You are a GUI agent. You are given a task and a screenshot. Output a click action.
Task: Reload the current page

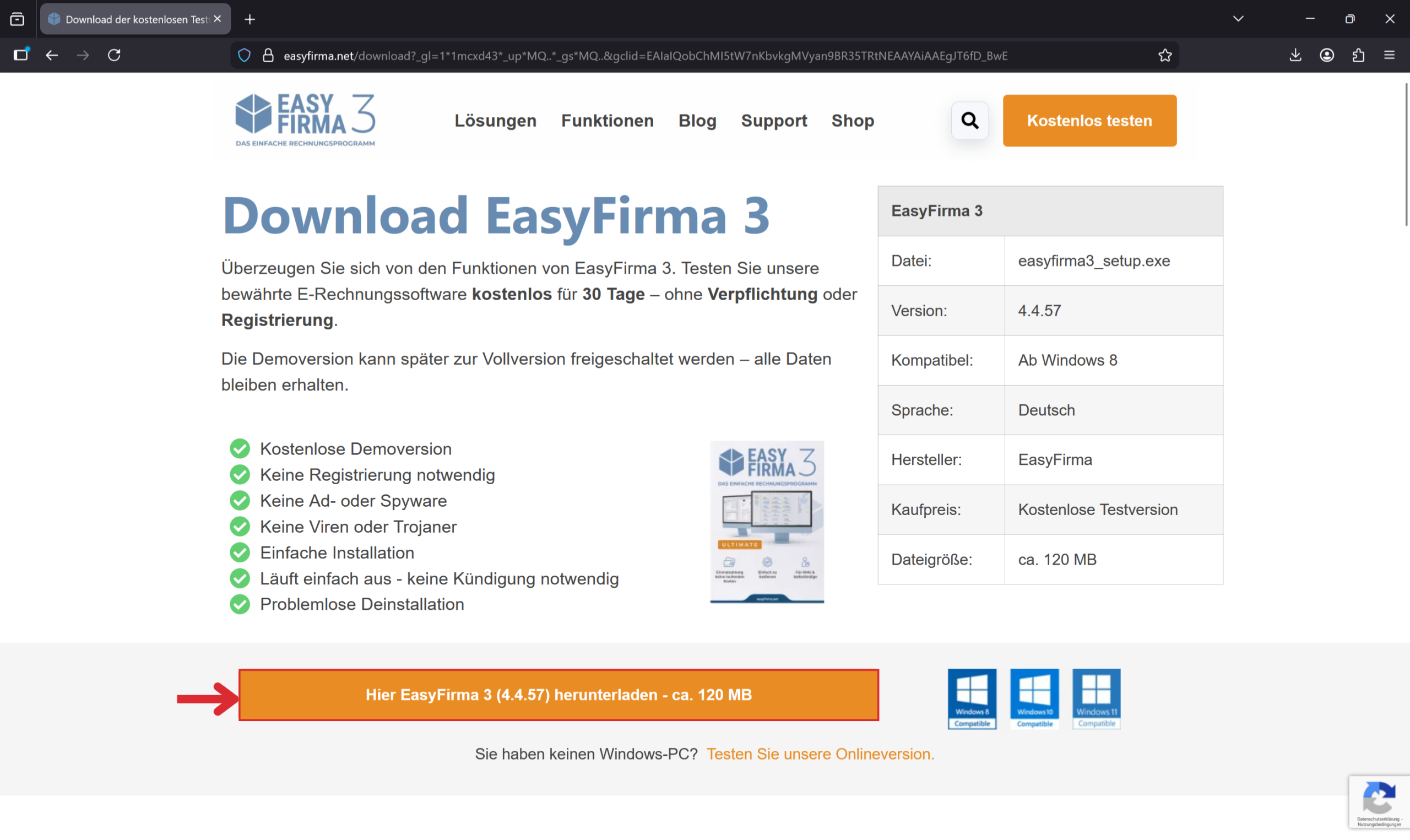coord(115,56)
